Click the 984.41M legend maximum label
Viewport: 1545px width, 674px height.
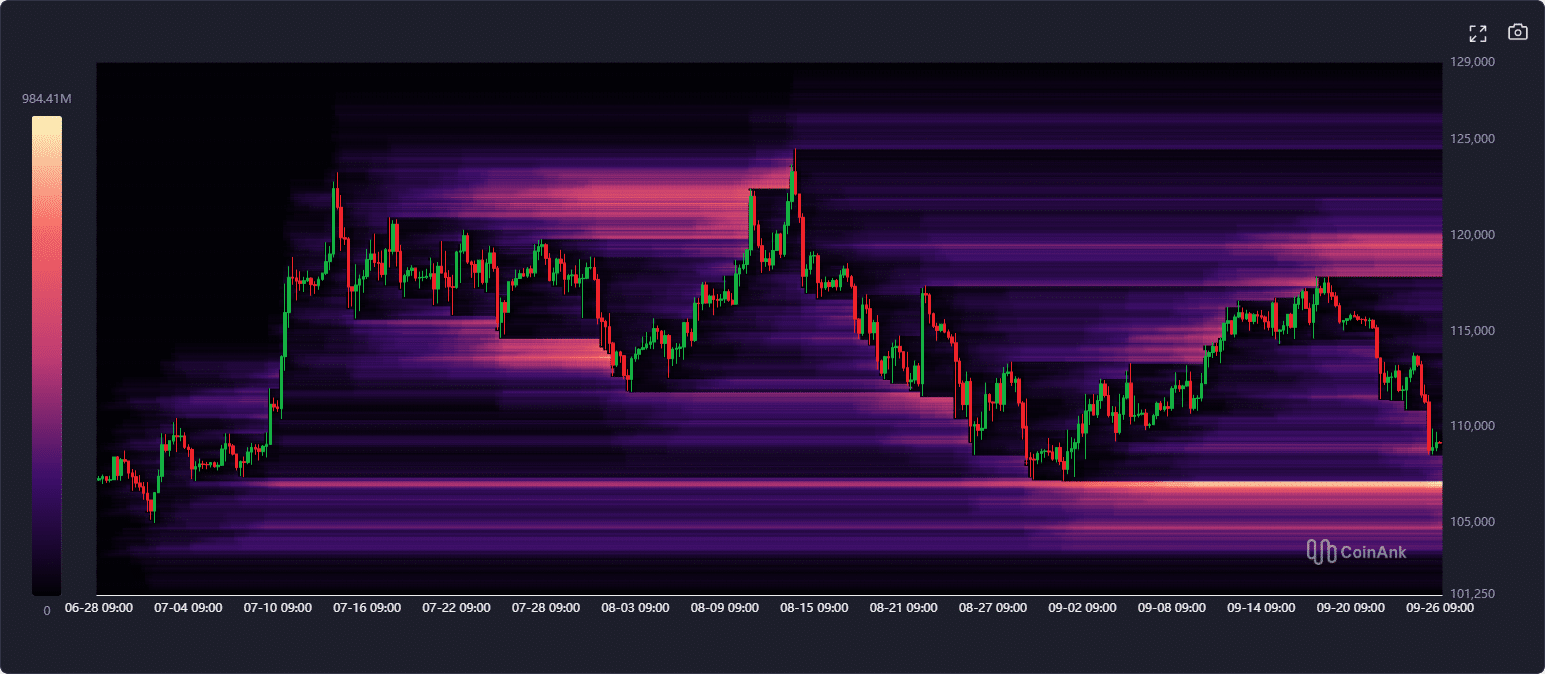47,99
